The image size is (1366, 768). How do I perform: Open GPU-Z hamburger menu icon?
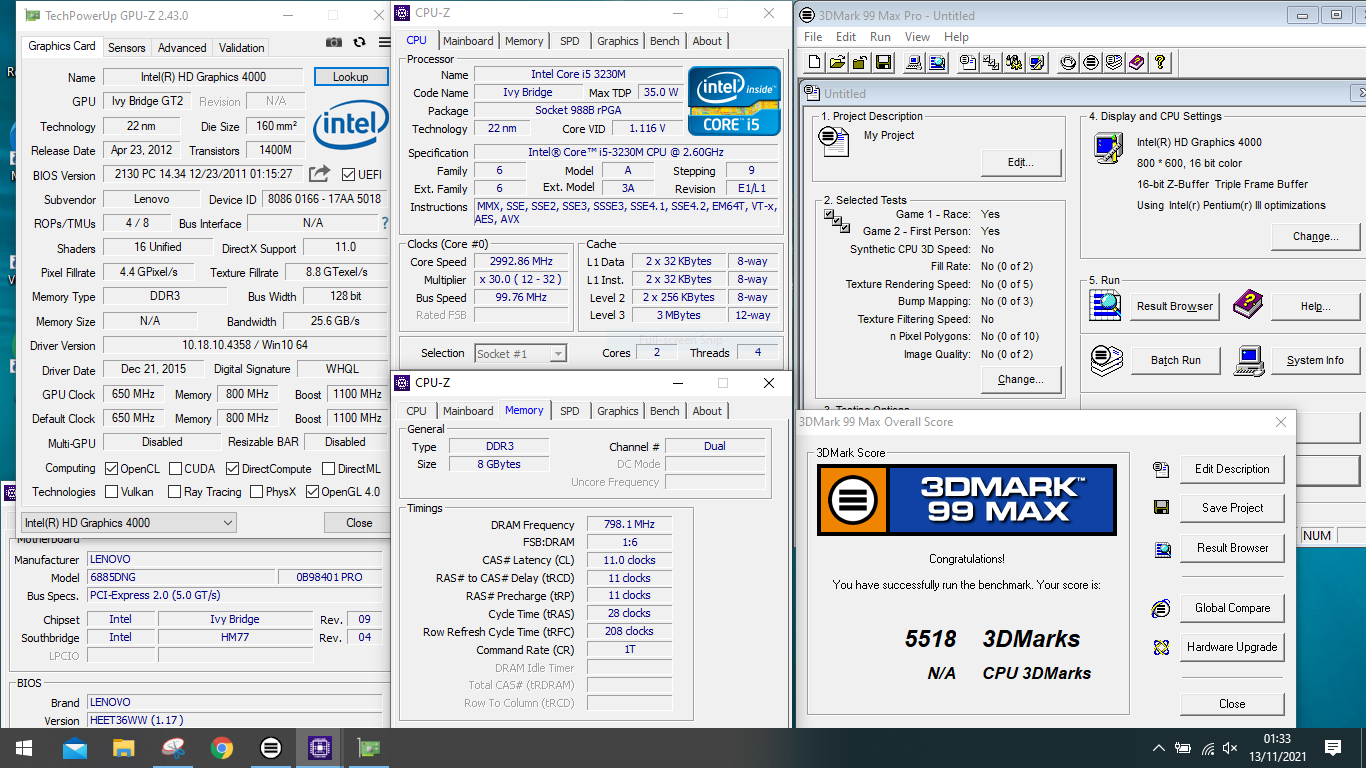pos(385,42)
